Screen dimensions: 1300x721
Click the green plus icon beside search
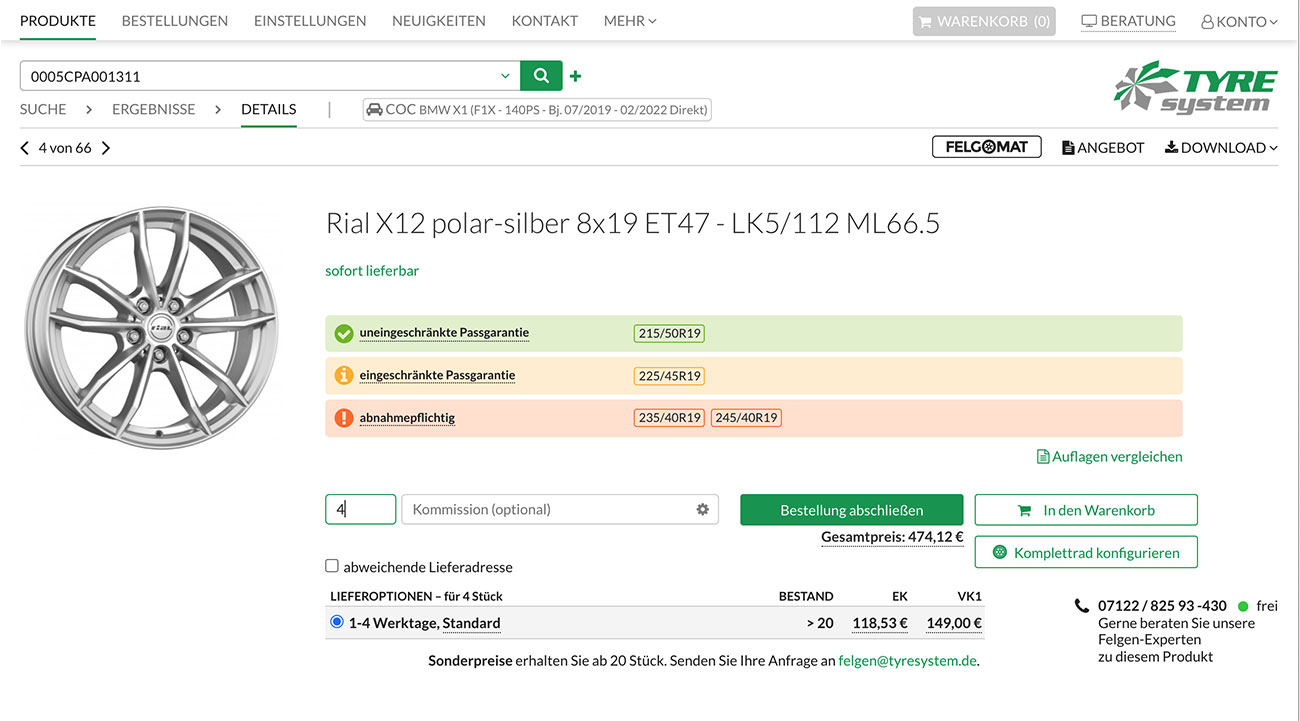575,76
